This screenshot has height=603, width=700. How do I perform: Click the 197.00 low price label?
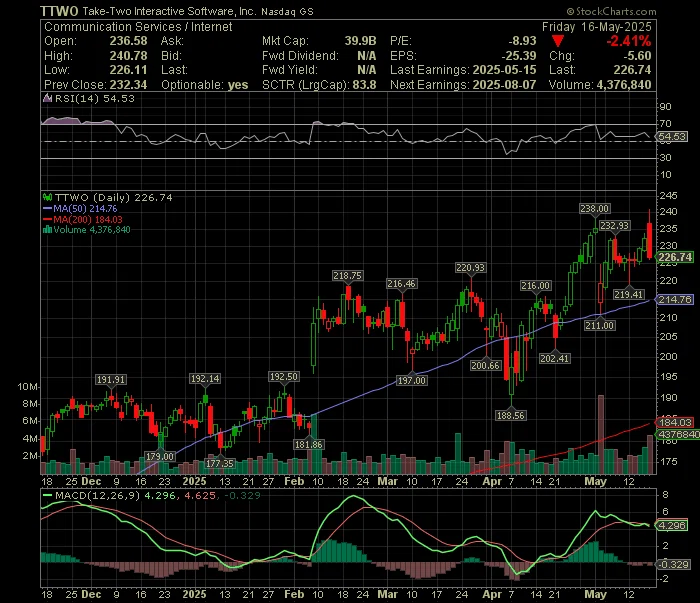click(412, 381)
